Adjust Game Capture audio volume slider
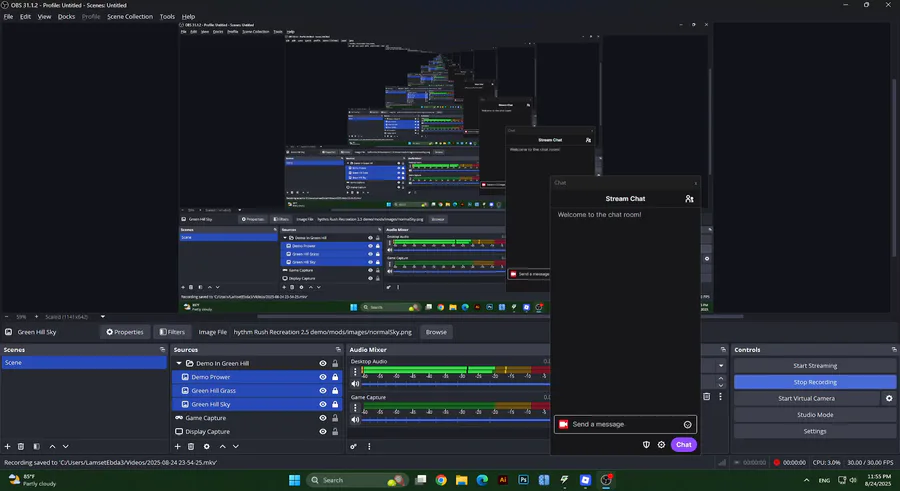The image size is (900, 491). point(456,420)
